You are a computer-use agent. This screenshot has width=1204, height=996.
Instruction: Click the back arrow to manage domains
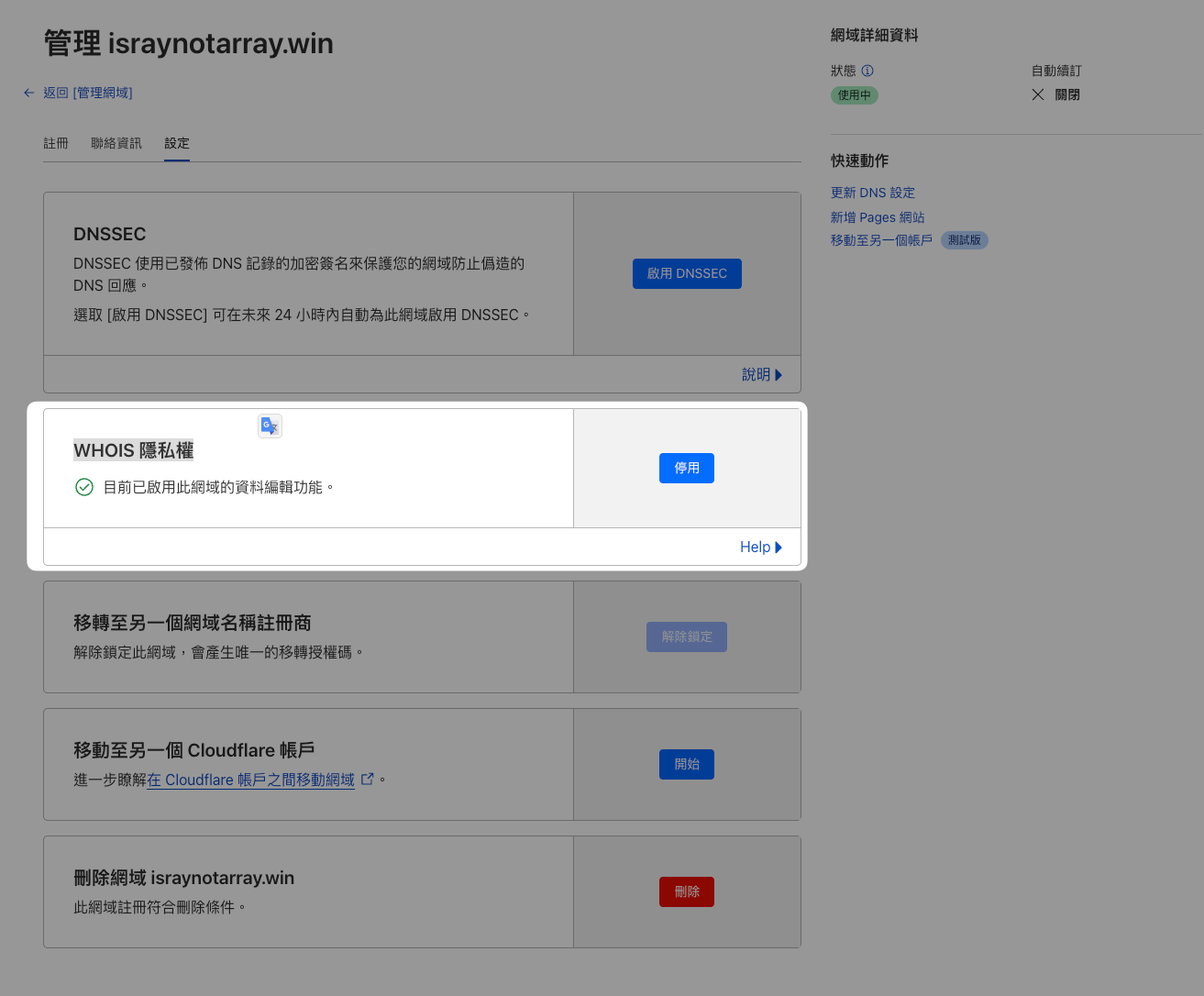click(29, 93)
